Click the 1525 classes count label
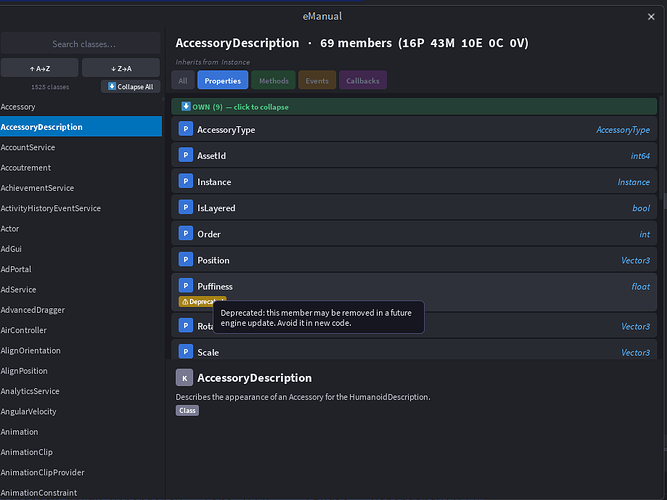667x500 pixels. click(x=50, y=87)
